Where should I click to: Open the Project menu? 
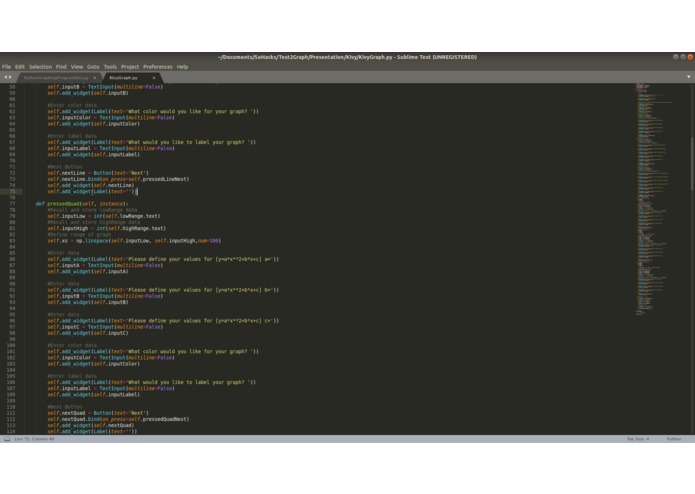(130, 67)
